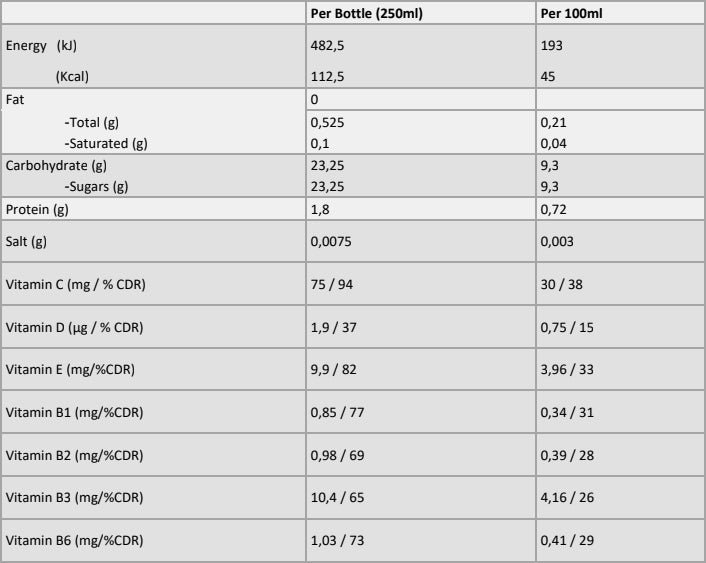Select the 'Per 100ml' column header

571,14
